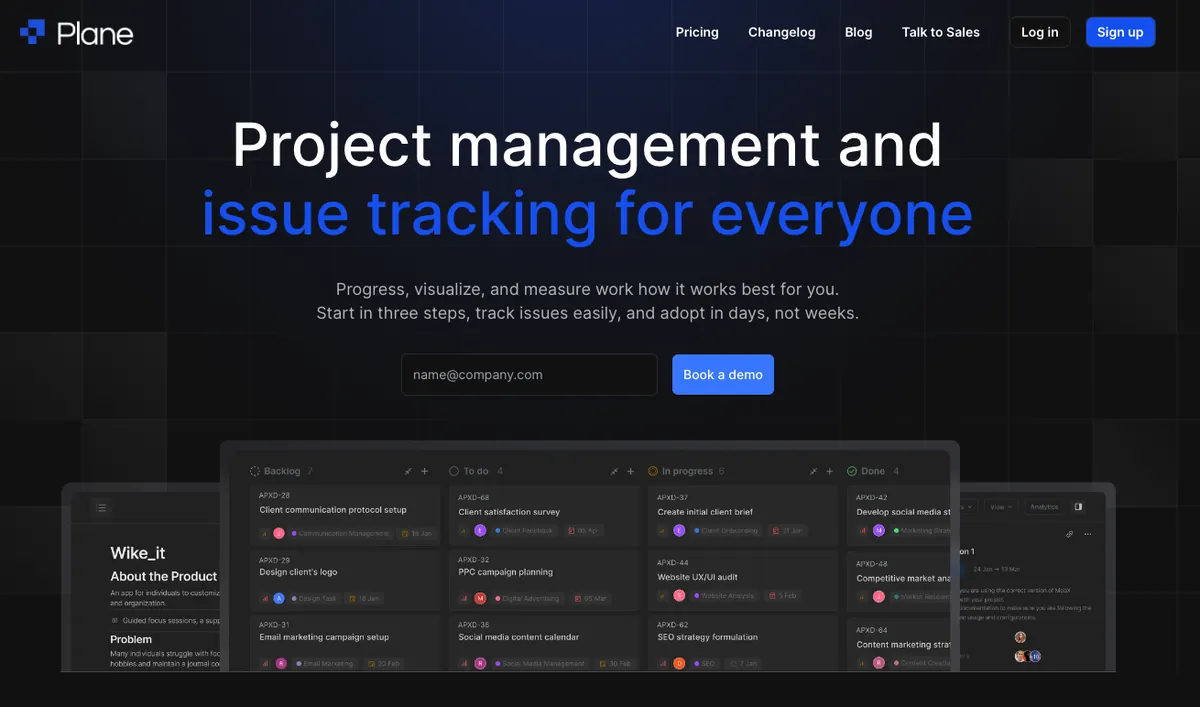Click the copy link icon in the cycle panel

(1069, 534)
